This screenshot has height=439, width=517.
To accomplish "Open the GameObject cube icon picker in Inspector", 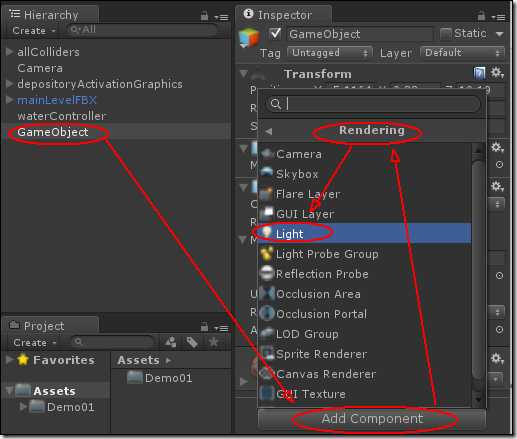I will click(249, 38).
